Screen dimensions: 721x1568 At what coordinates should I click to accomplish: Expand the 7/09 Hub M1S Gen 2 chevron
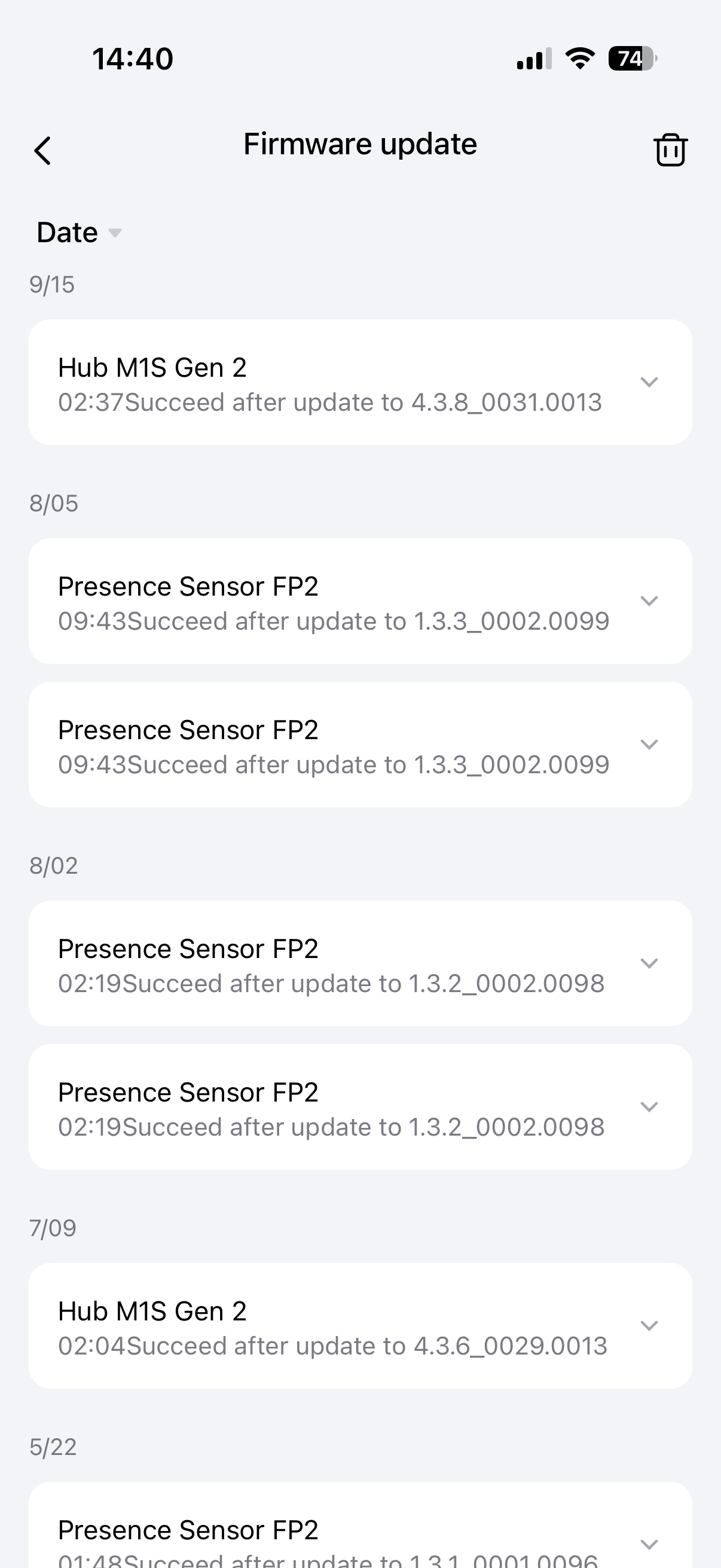pos(649,1326)
